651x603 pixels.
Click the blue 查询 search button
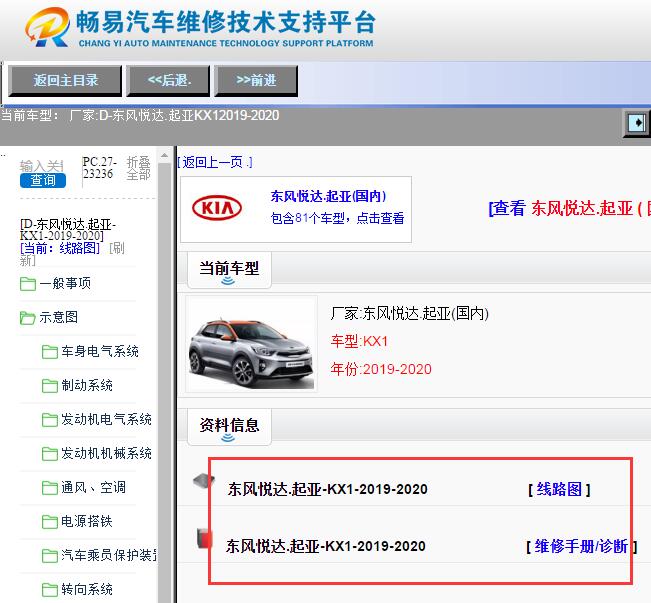(x=43, y=180)
